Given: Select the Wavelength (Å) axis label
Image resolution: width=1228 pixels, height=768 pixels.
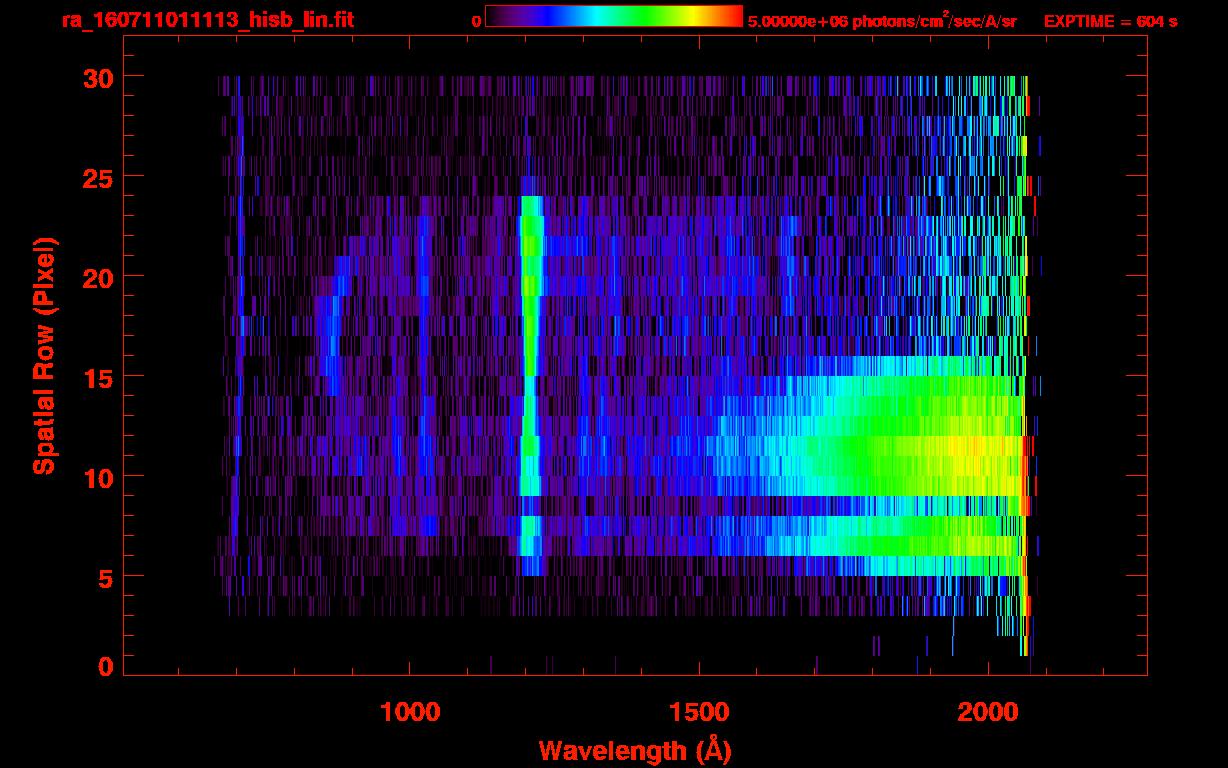Looking at the screenshot, I should 640,749.
